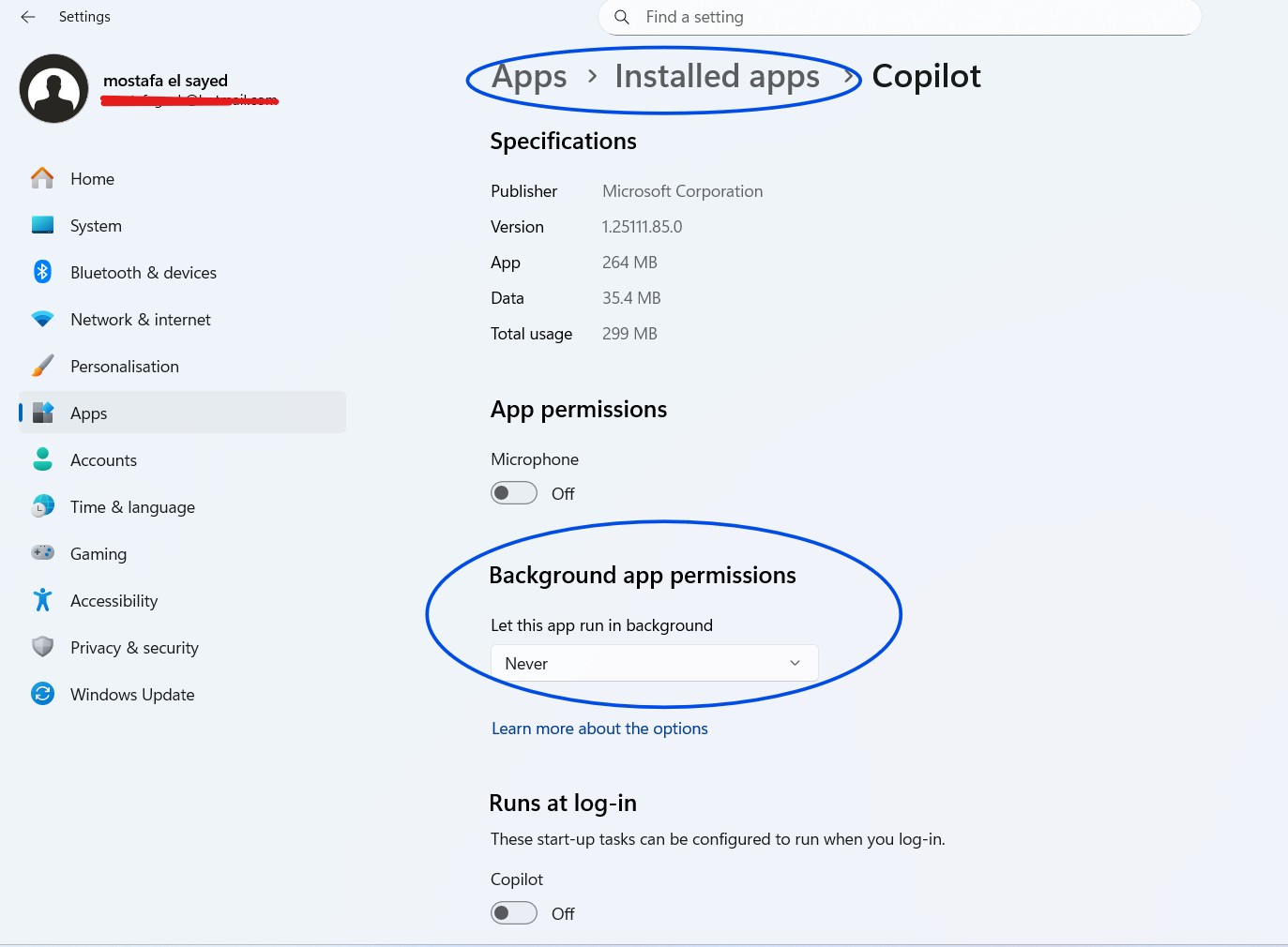Click the Privacy & security shield icon
Screen dimensions: 1288x947
[x=42, y=647]
